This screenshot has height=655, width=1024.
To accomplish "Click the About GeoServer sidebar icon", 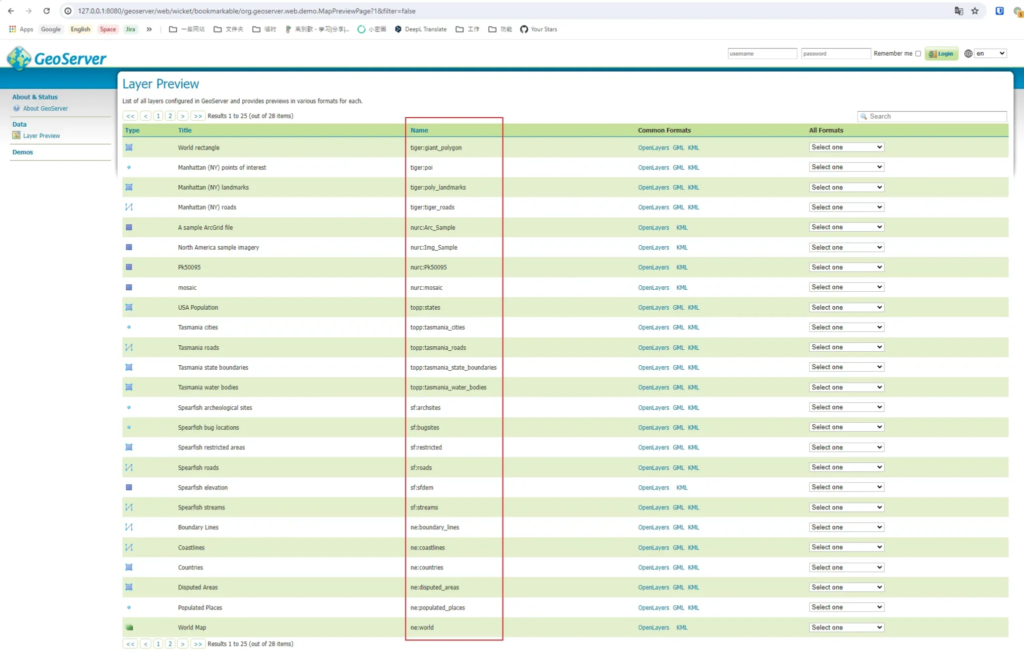I will (16, 108).
